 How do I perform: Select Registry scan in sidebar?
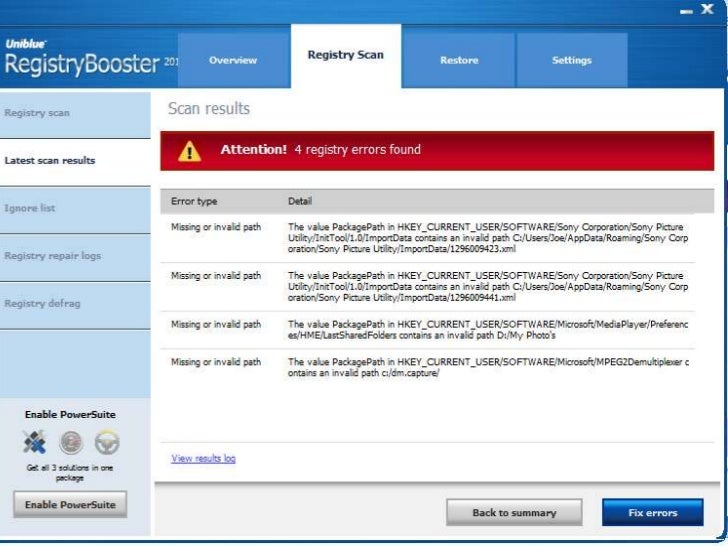click(75, 113)
